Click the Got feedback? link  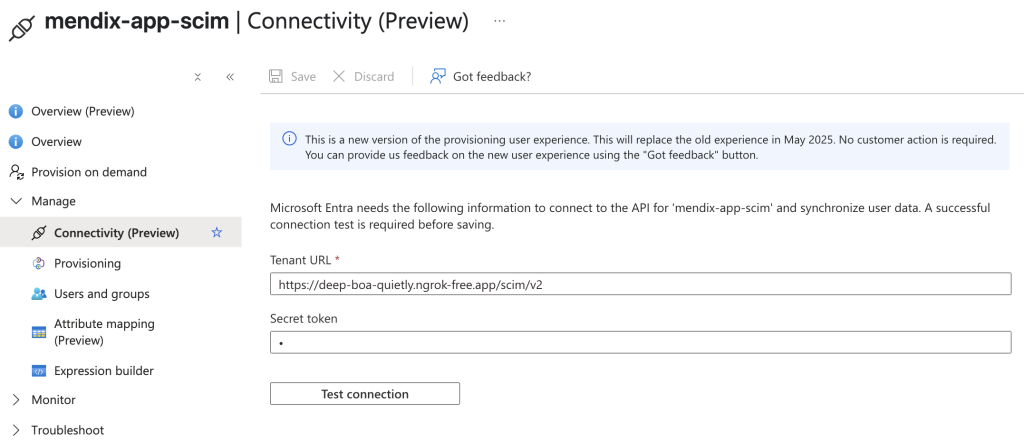point(492,76)
